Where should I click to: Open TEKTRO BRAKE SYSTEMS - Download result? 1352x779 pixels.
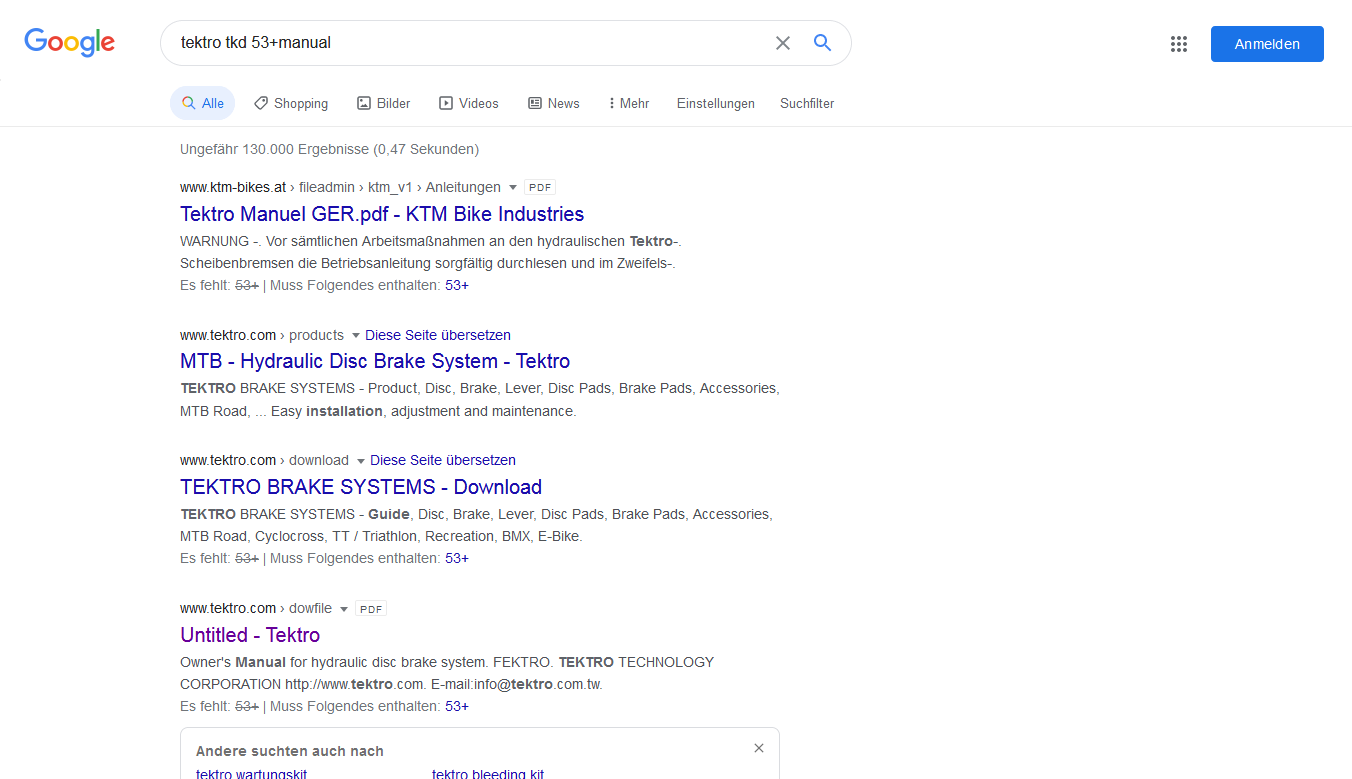click(x=361, y=487)
